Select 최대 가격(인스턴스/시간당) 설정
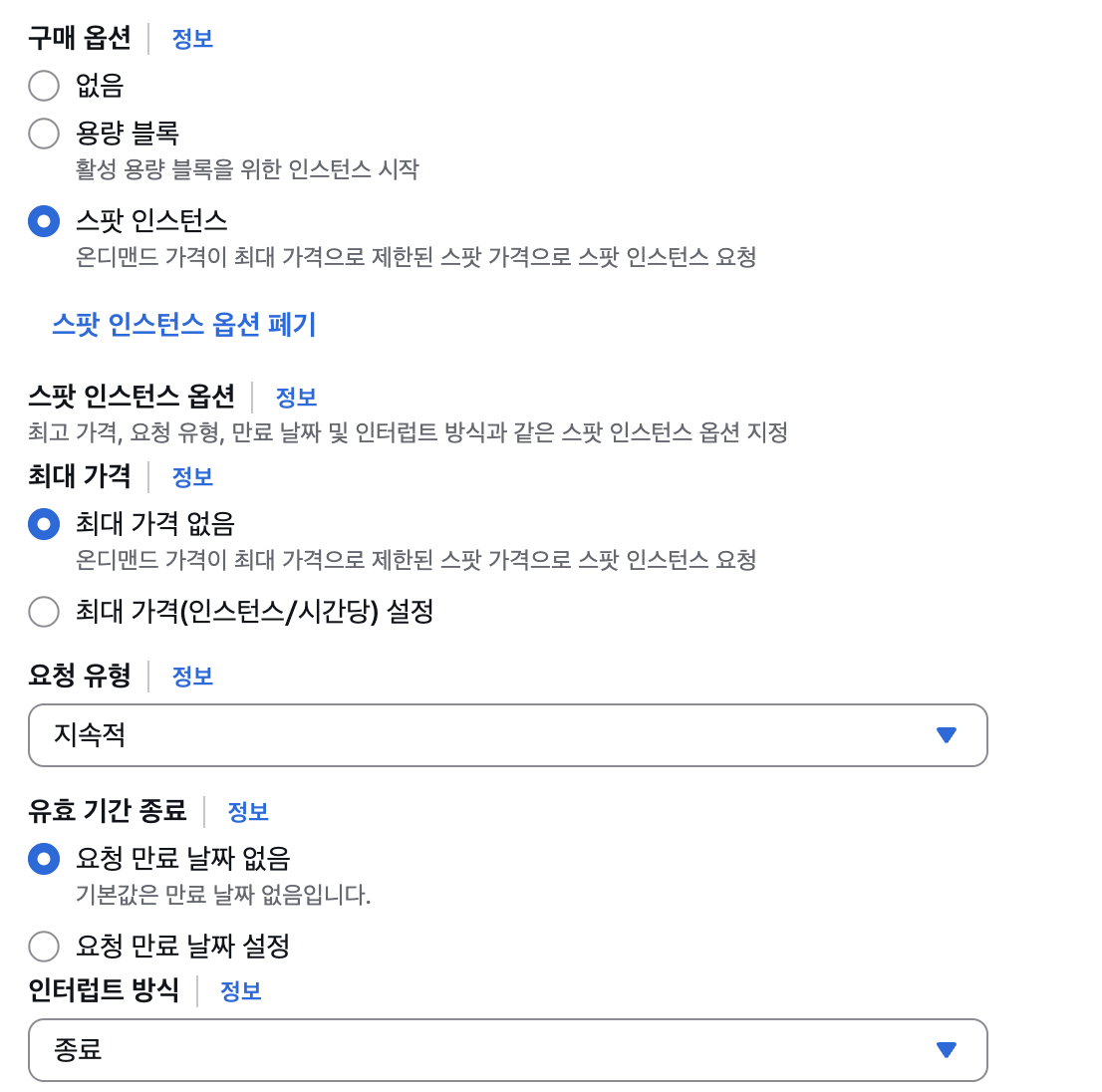Viewport: 1102px width, 1092px height. [44, 613]
